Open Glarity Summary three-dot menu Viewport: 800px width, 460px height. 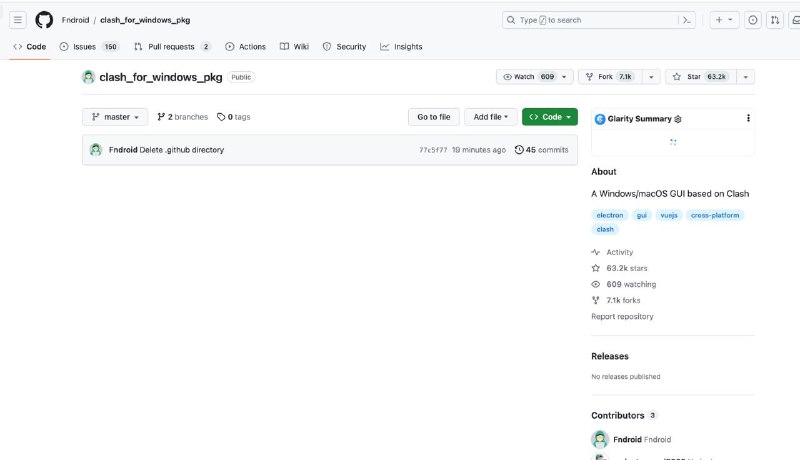click(x=748, y=118)
